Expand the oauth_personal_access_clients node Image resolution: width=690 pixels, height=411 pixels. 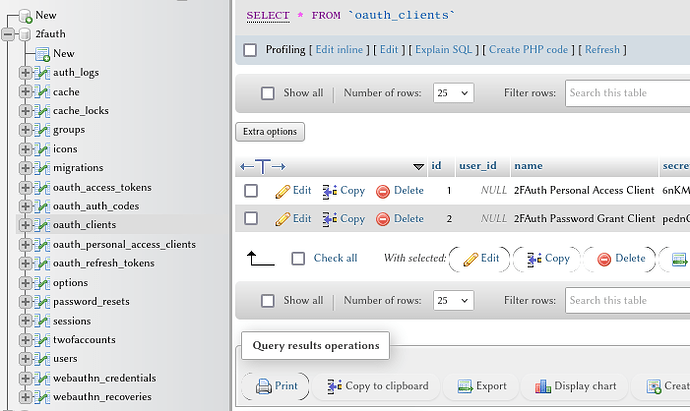[x=26, y=245]
